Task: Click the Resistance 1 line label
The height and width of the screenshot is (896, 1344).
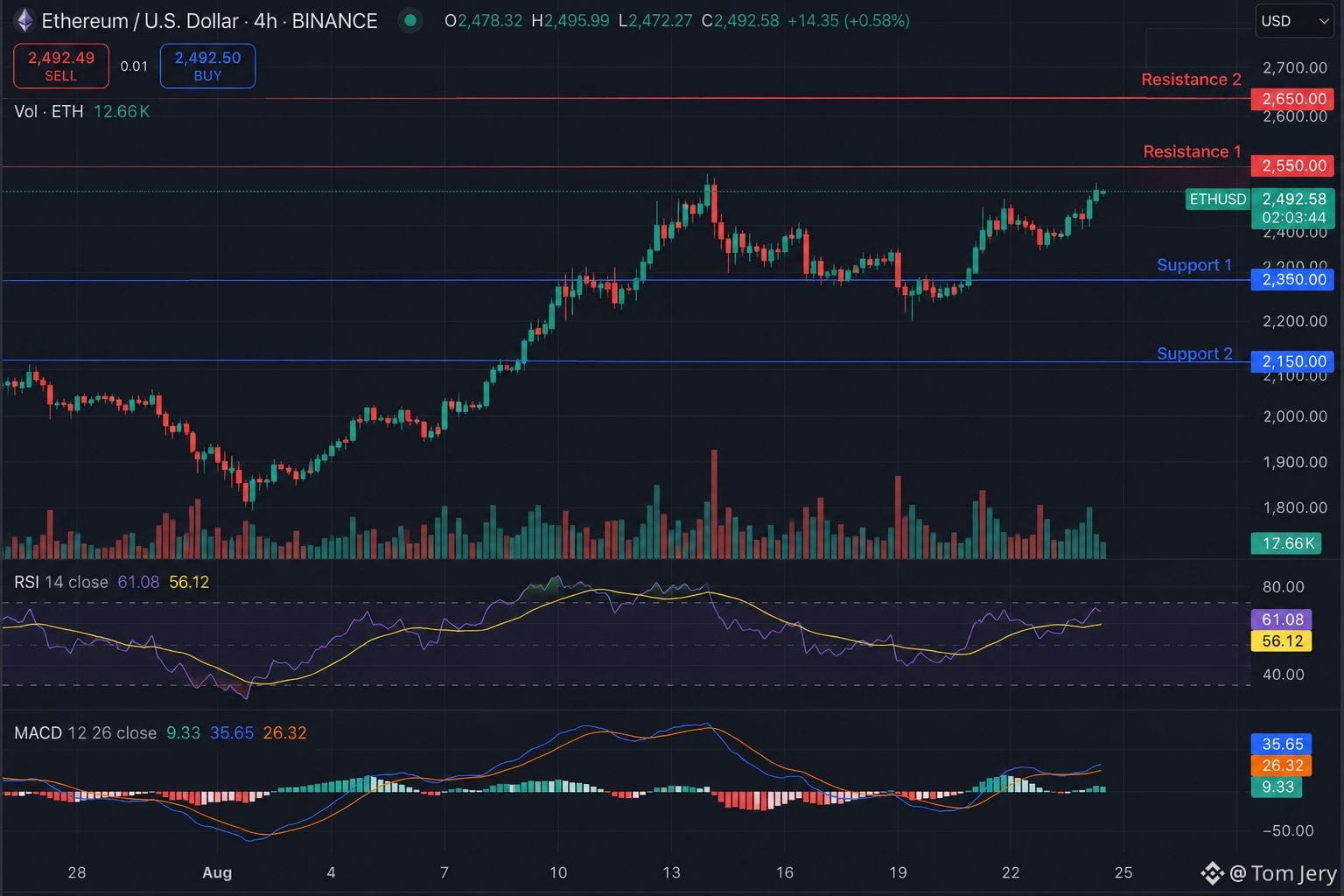Action: [x=1192, y=151]
